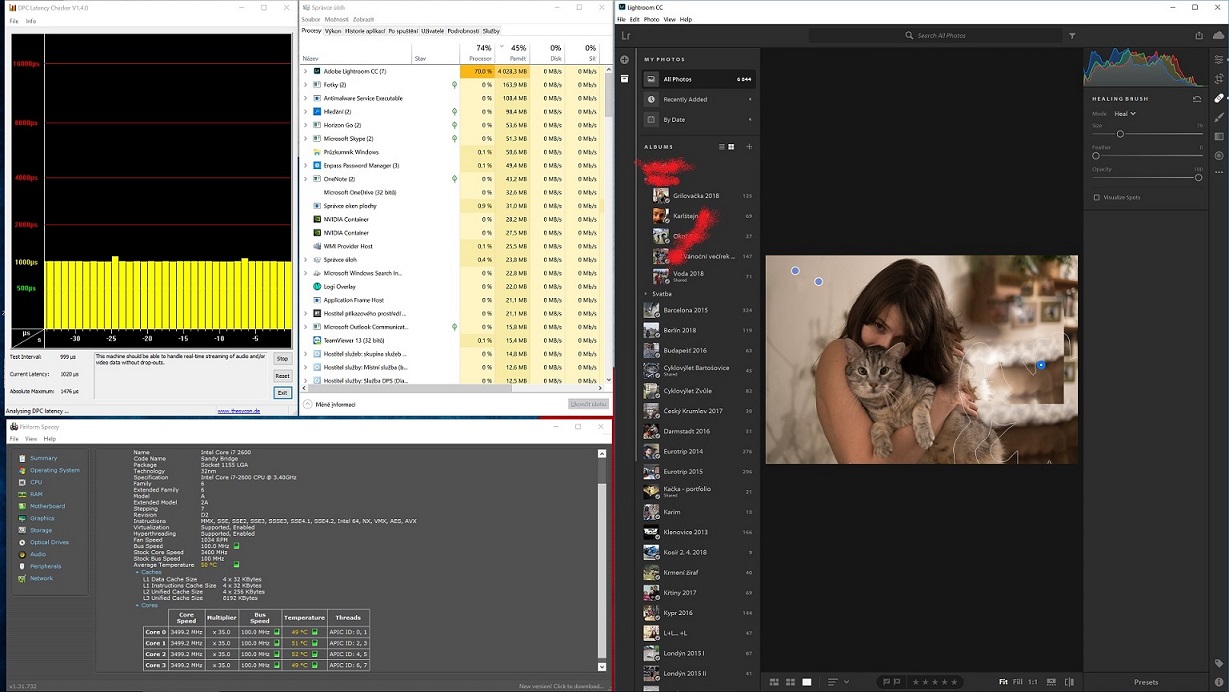The image size is (1229, 692).
Task: Collapse the Cores section in Speccy
Action: pyautogui.click(x=137, y=605)
